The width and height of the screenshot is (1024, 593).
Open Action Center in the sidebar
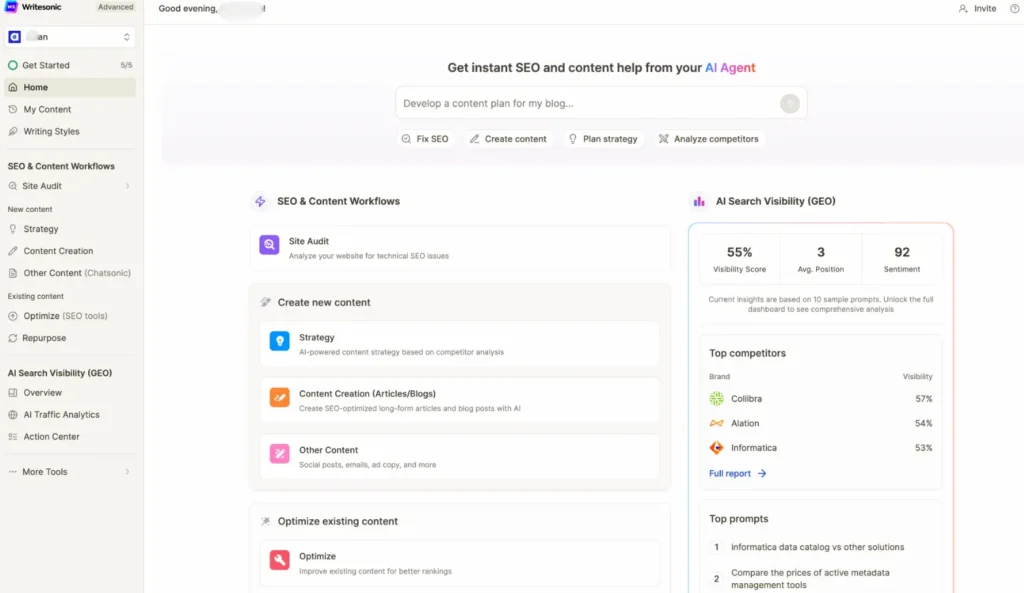coord(70,437)
